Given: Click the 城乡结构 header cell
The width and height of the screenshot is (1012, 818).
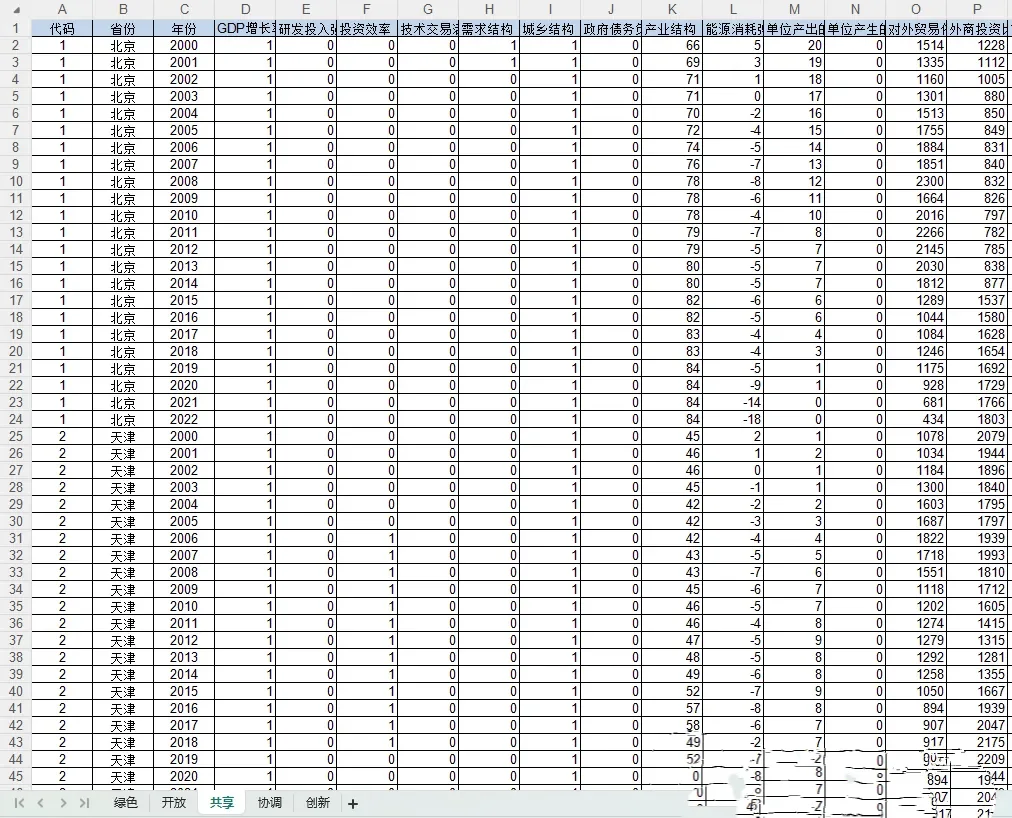Looking at the screenshot, I should point(550,28).
